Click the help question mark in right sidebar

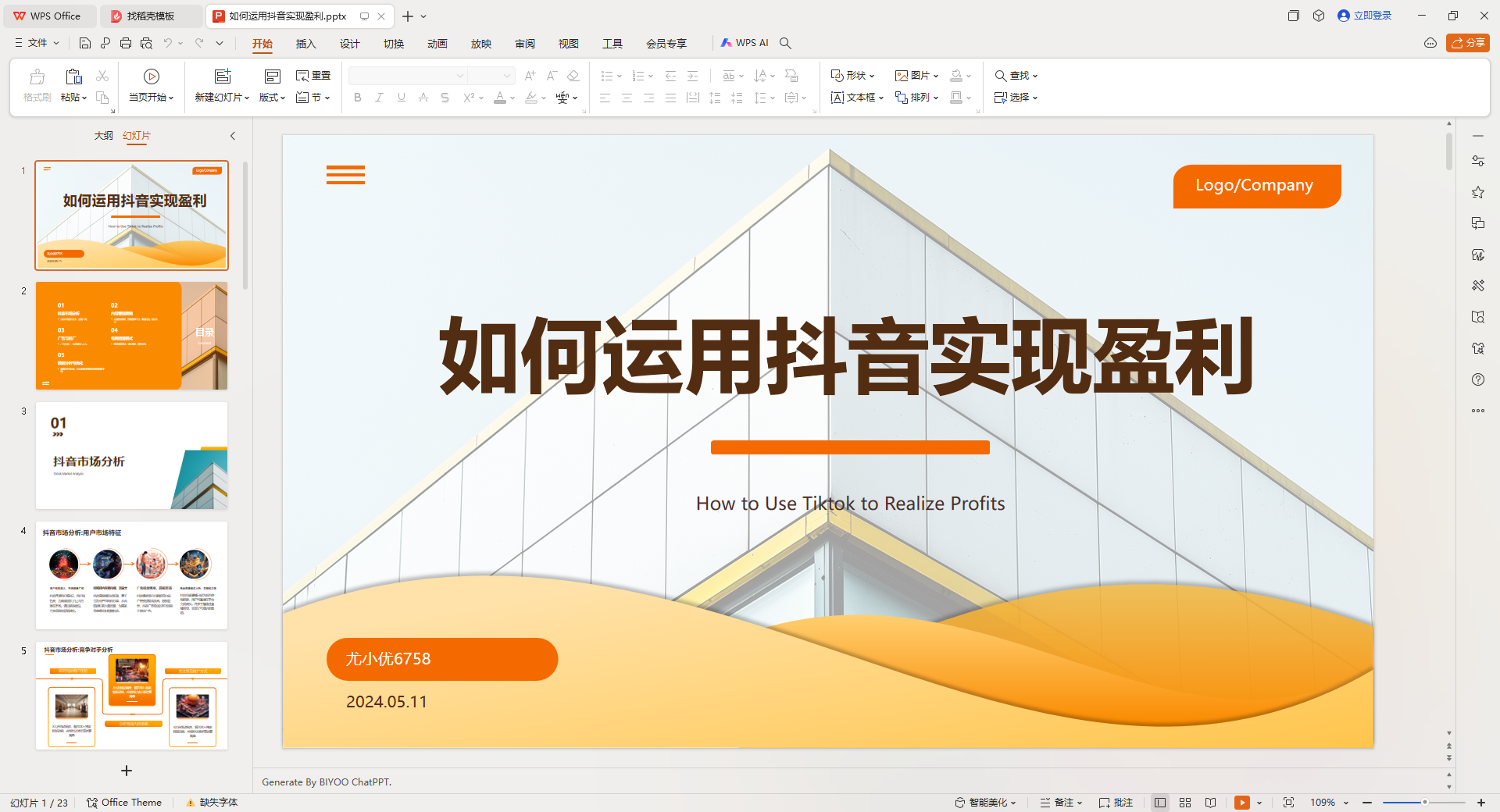point(1477,379)
